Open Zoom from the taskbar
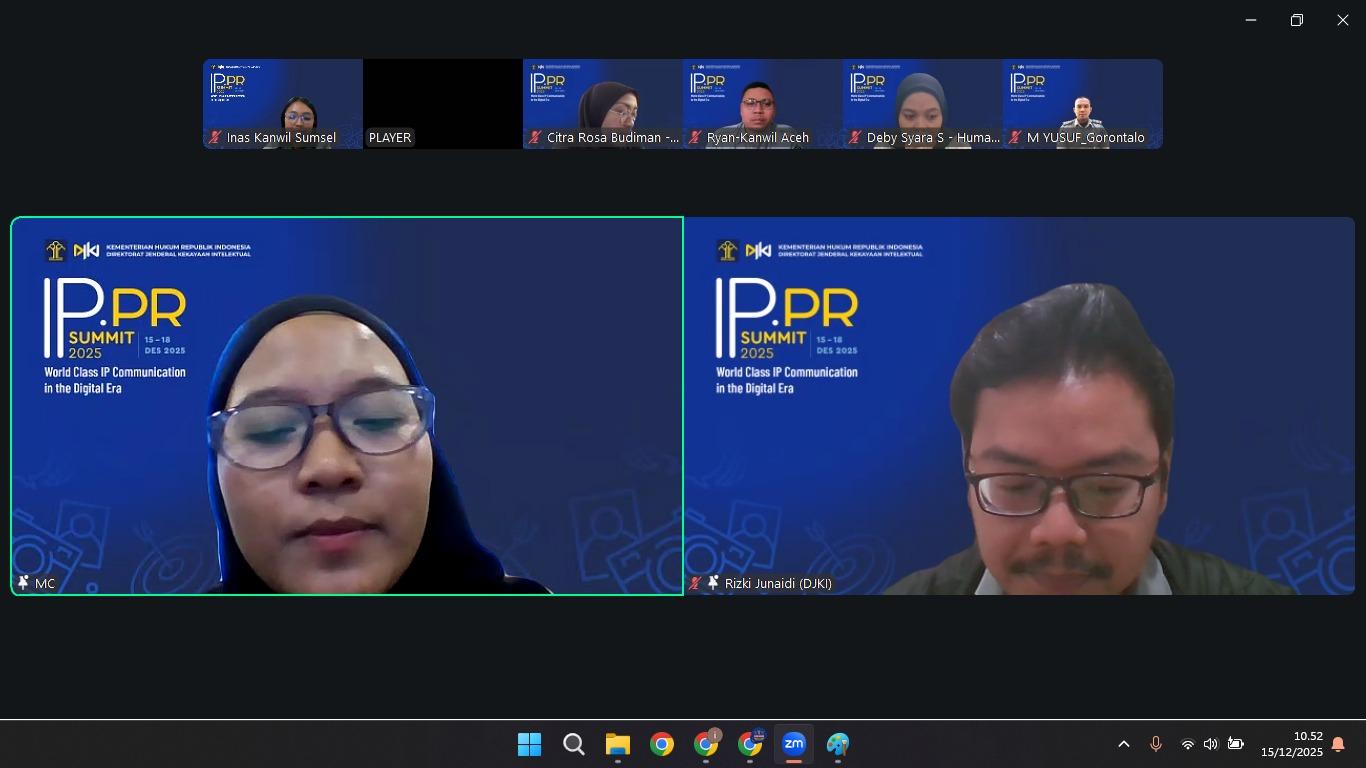 click(x=793, y=744)
